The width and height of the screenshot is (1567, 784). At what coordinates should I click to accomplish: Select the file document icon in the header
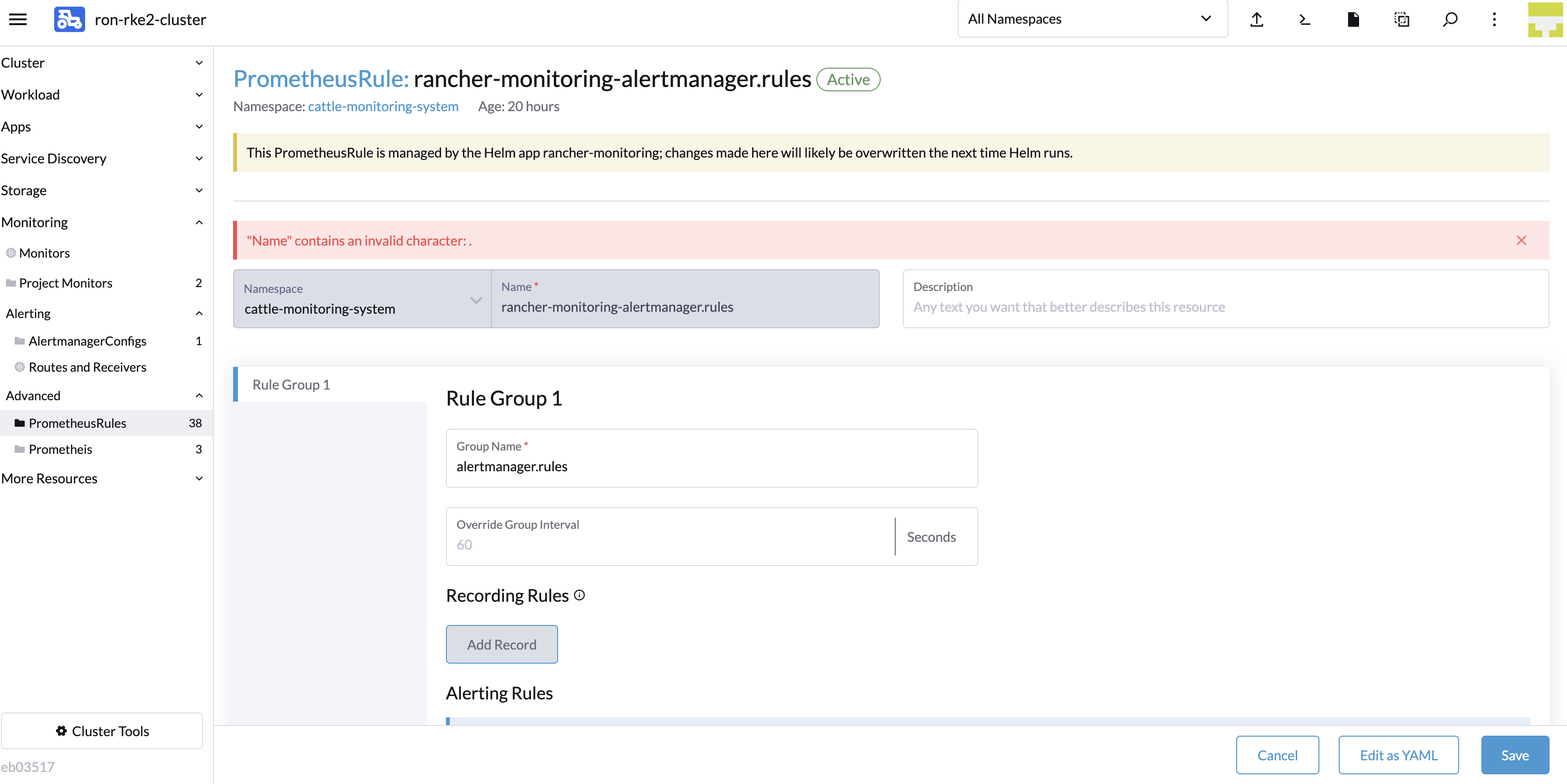1354,19
